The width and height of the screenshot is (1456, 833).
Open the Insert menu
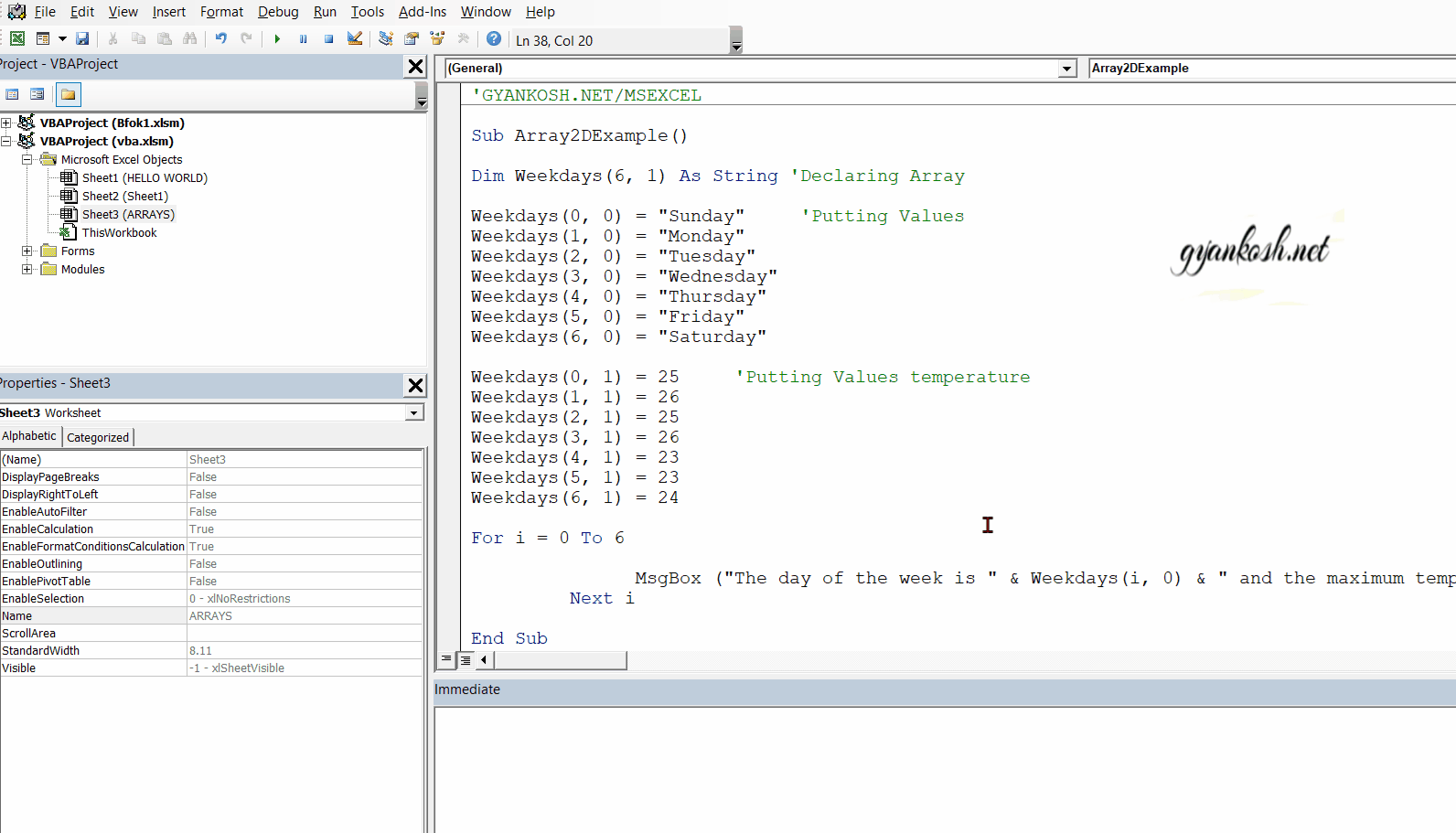click(169, 12)
